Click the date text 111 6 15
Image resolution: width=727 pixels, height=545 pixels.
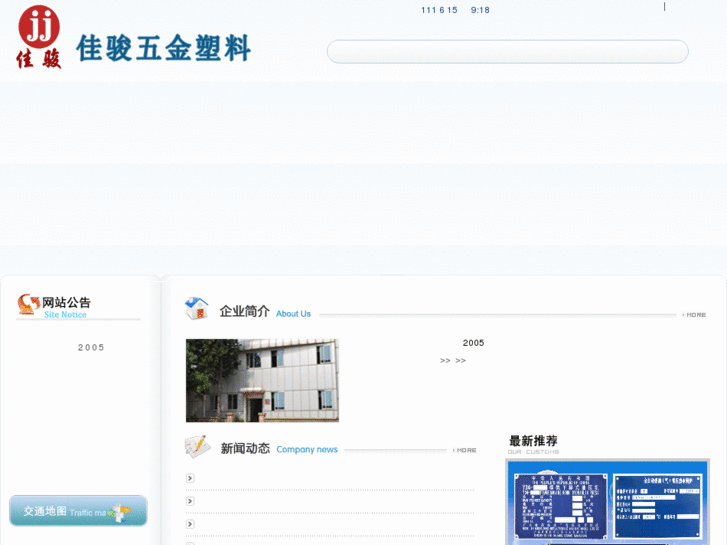[x=439, y=10]
